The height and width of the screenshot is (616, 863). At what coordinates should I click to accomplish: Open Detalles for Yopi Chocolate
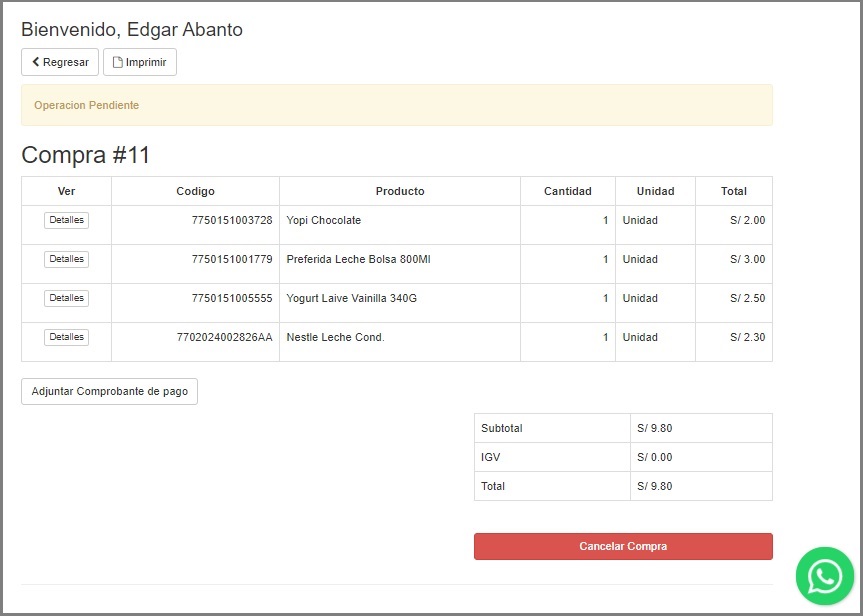pos(67,220)
